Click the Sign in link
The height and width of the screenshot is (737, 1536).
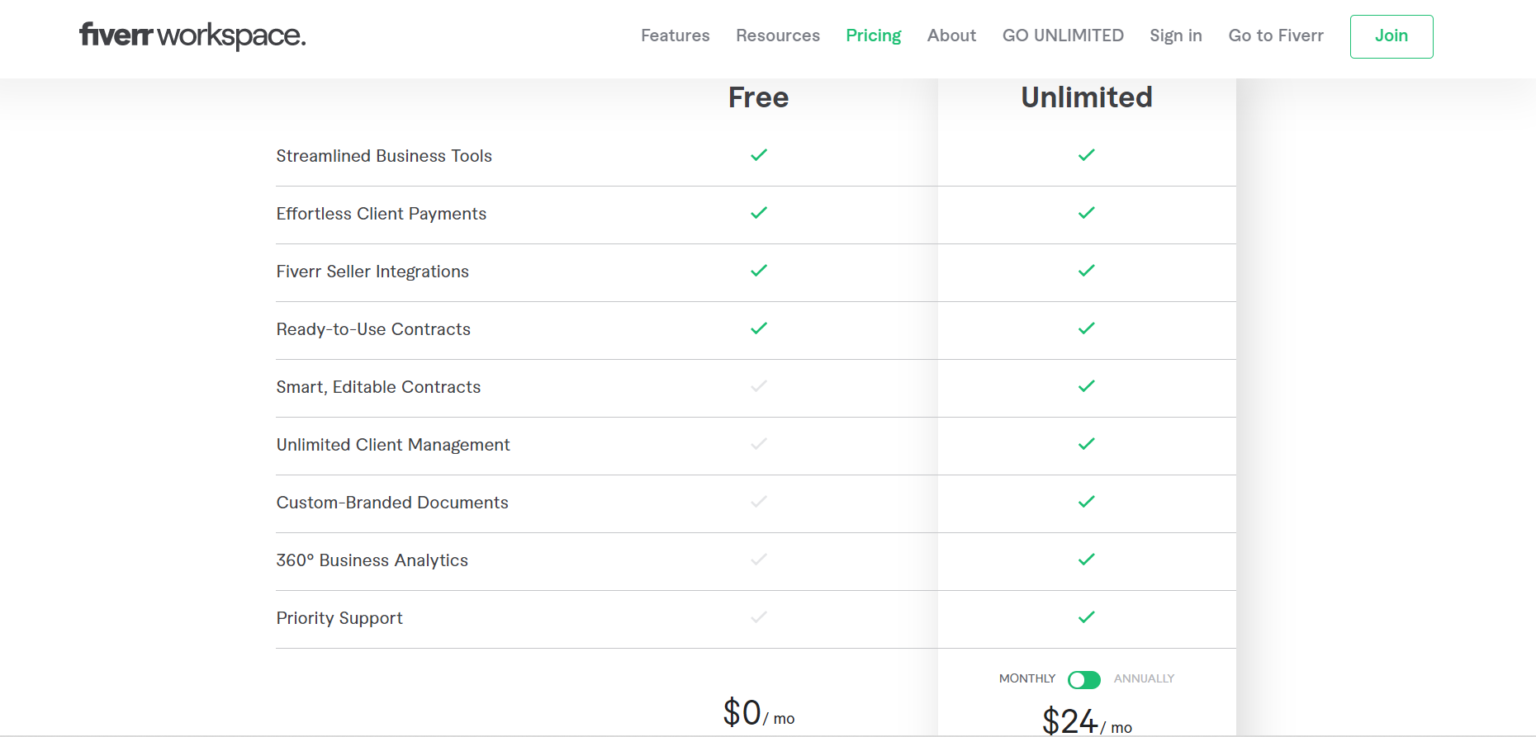[x=1176, y=35]
